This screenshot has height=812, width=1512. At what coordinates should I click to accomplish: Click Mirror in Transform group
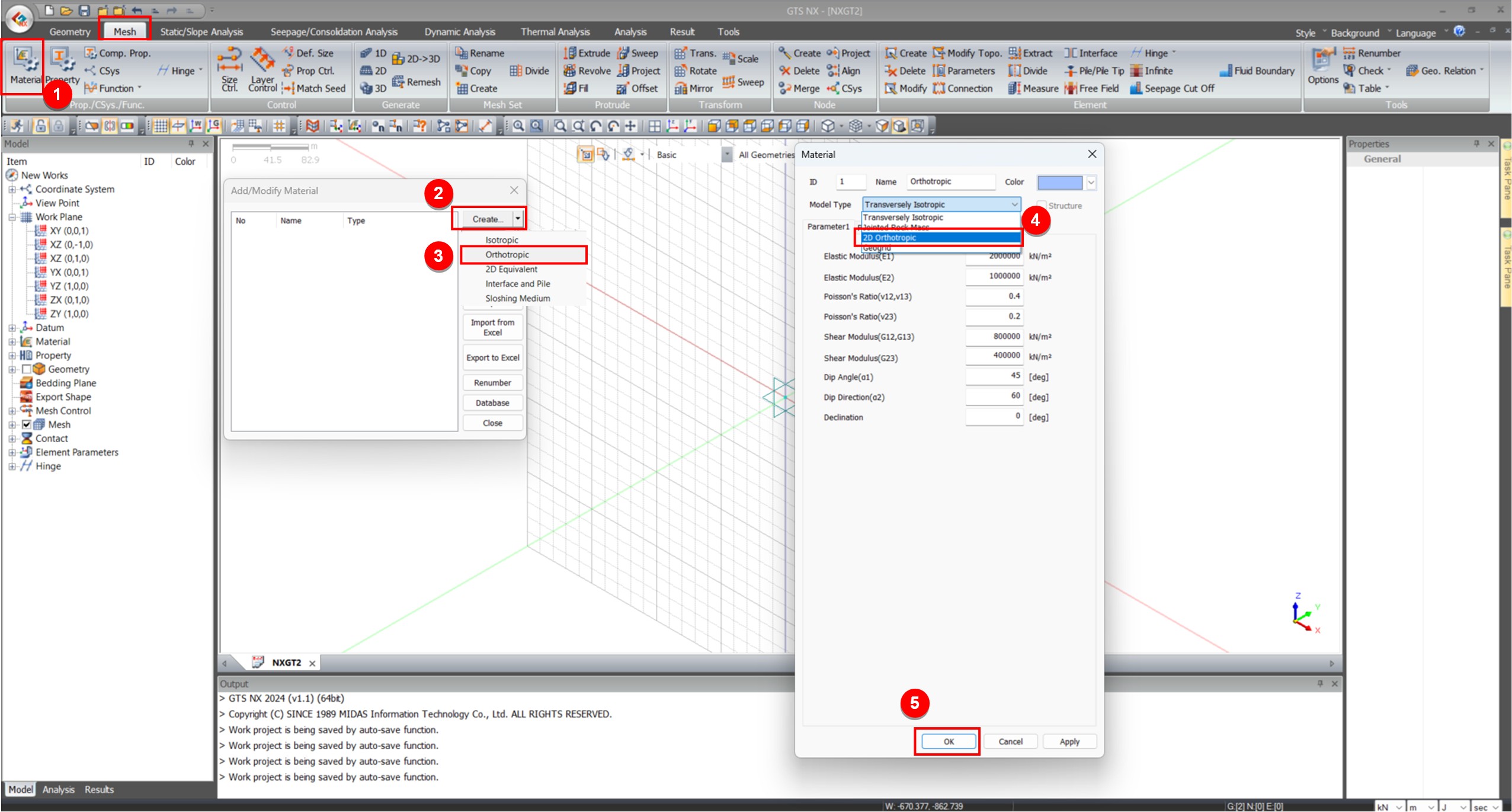point(694,88)
